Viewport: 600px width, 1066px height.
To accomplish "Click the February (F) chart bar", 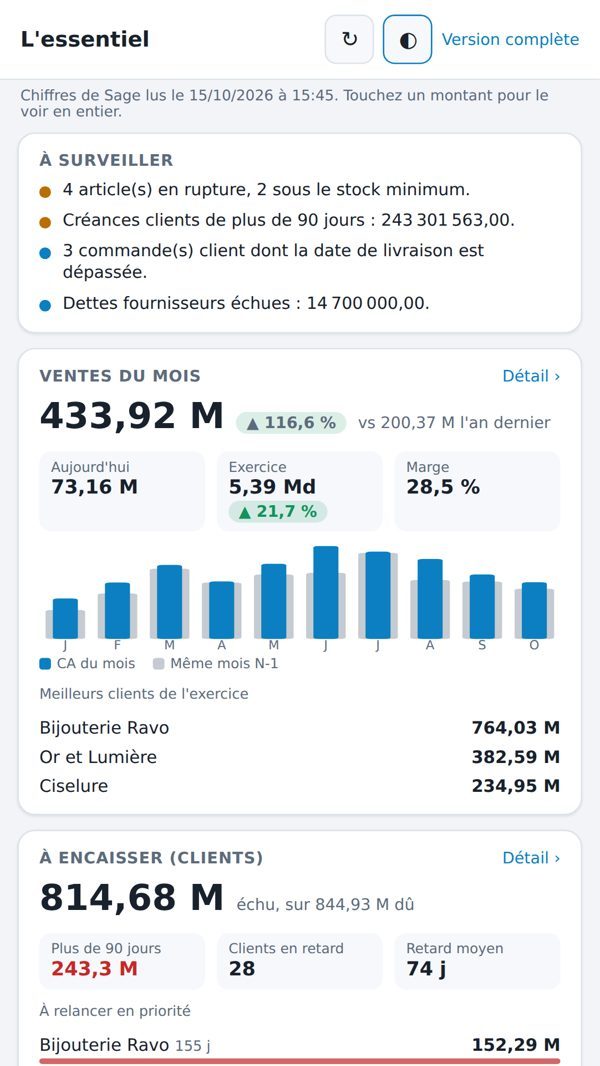I will tap(118, 611).
